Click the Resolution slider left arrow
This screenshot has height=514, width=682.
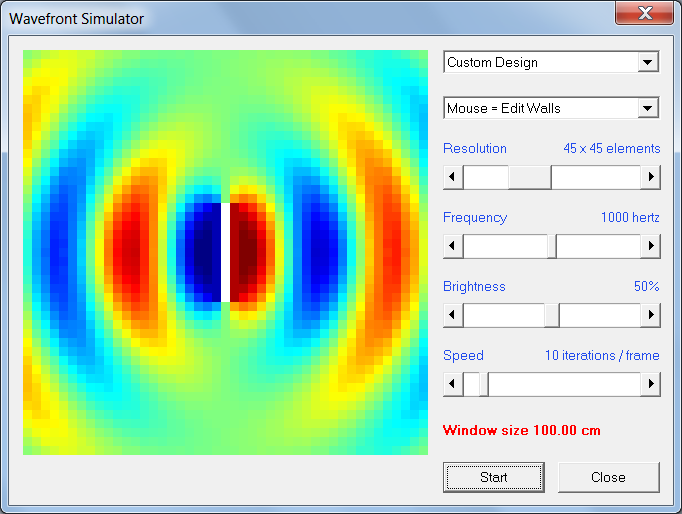[452, 177]
